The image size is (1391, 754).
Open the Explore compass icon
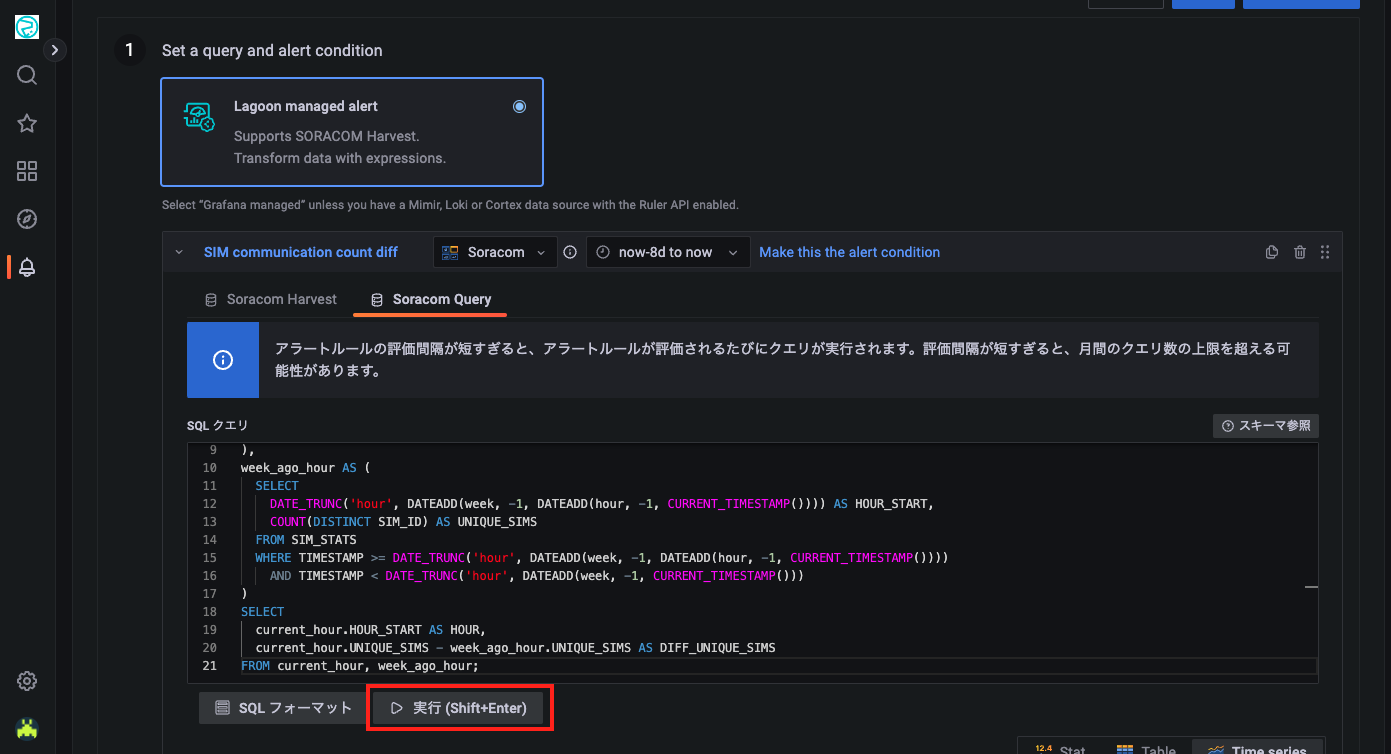tap(27, 219)
